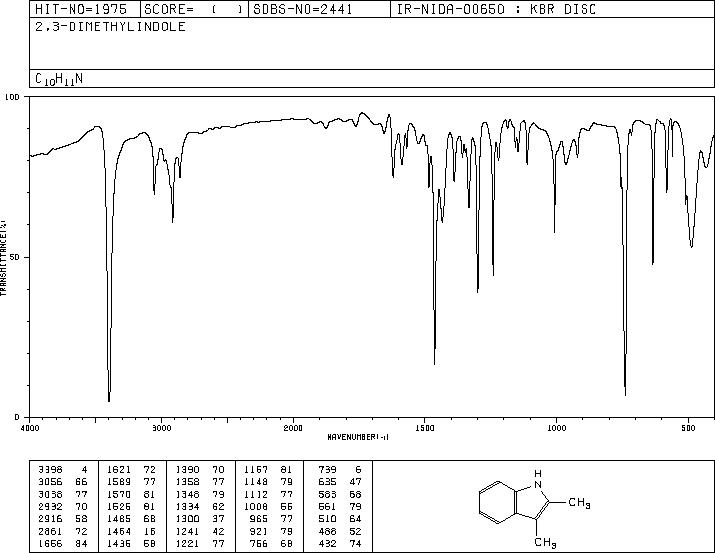Screen dimensions: 715x553
Task: Click the 1112 peak table entry
Action: pyautogui.click(x=269, y=494)
